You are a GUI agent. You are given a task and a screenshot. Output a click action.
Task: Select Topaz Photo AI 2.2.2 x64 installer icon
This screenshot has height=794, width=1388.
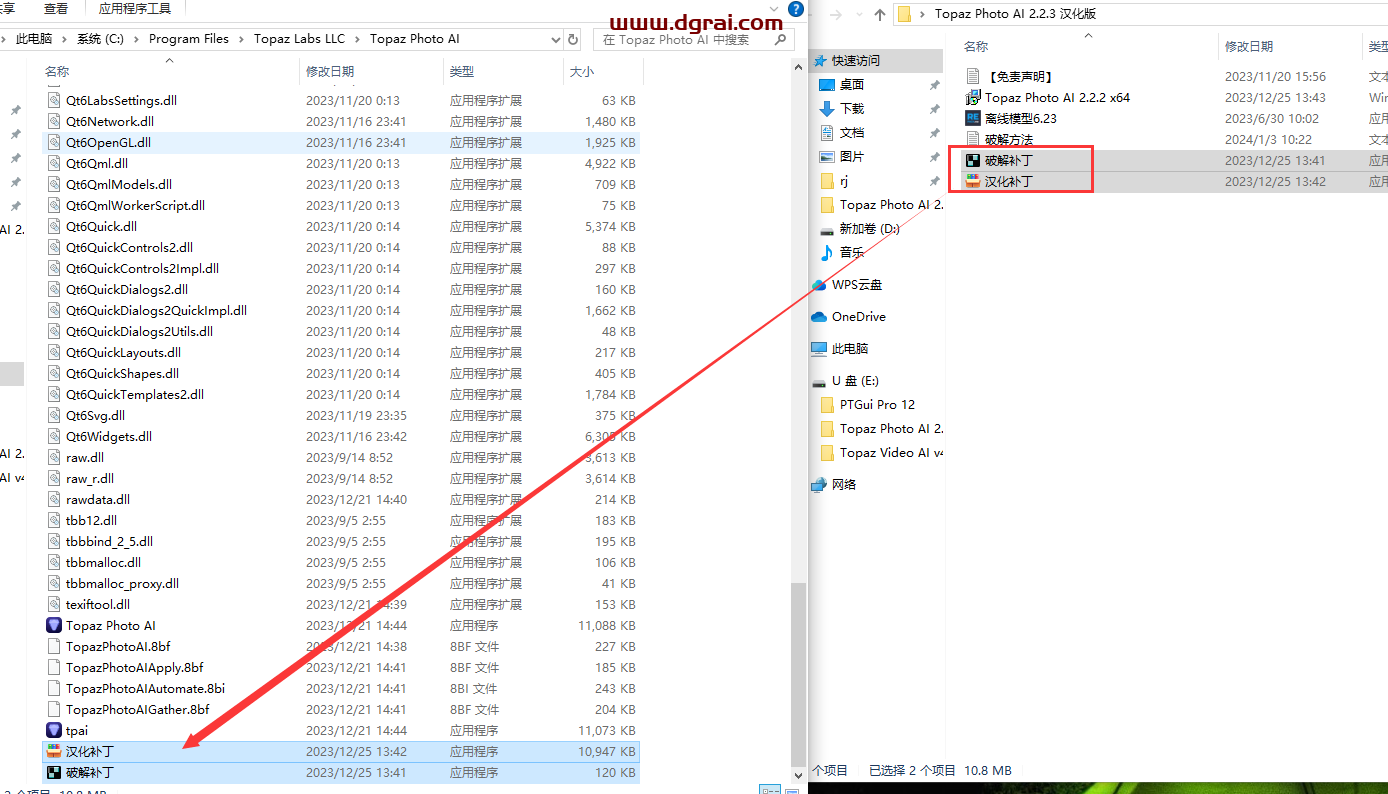973,97
